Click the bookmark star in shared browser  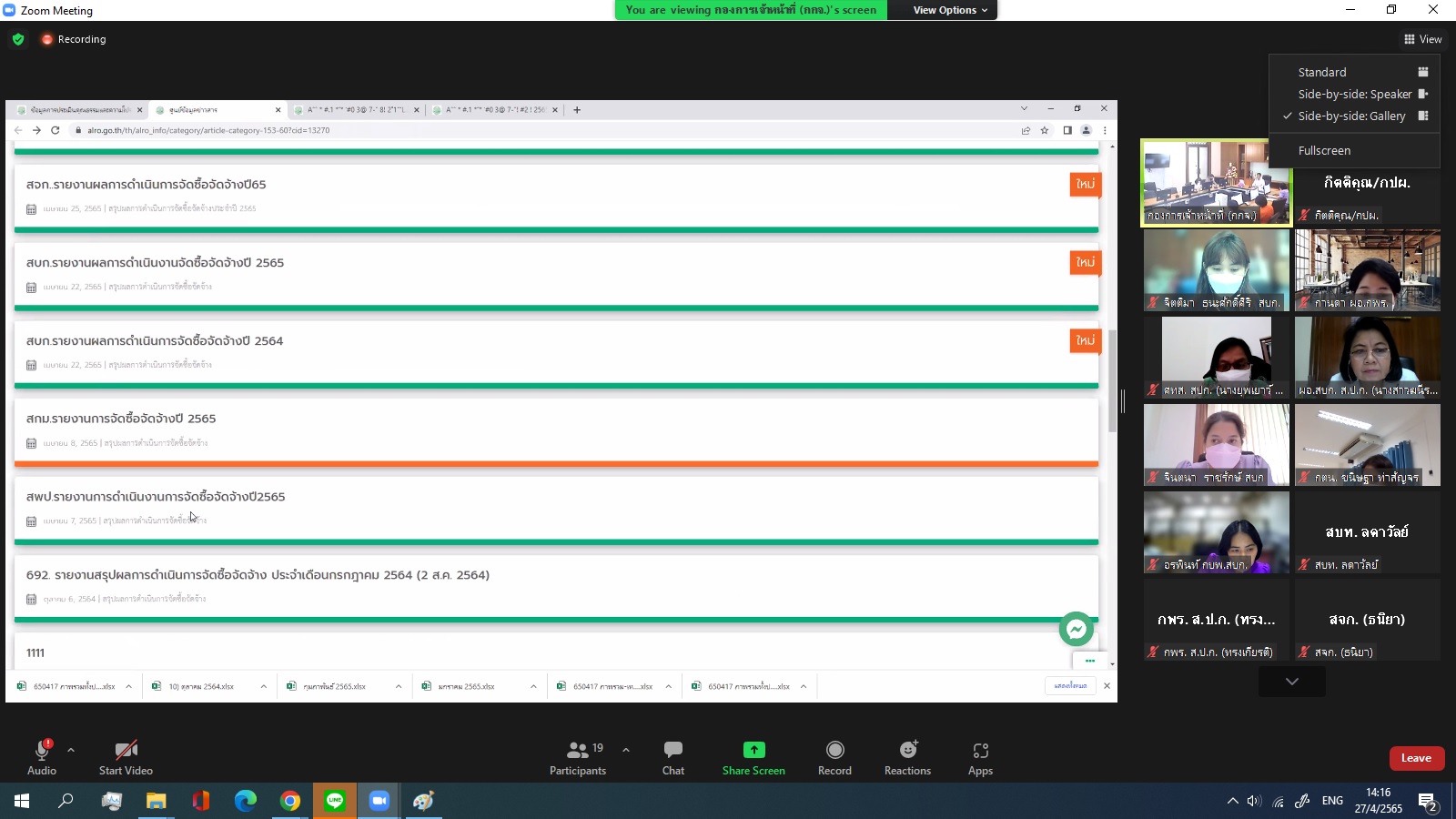(x=1045, y=130)
